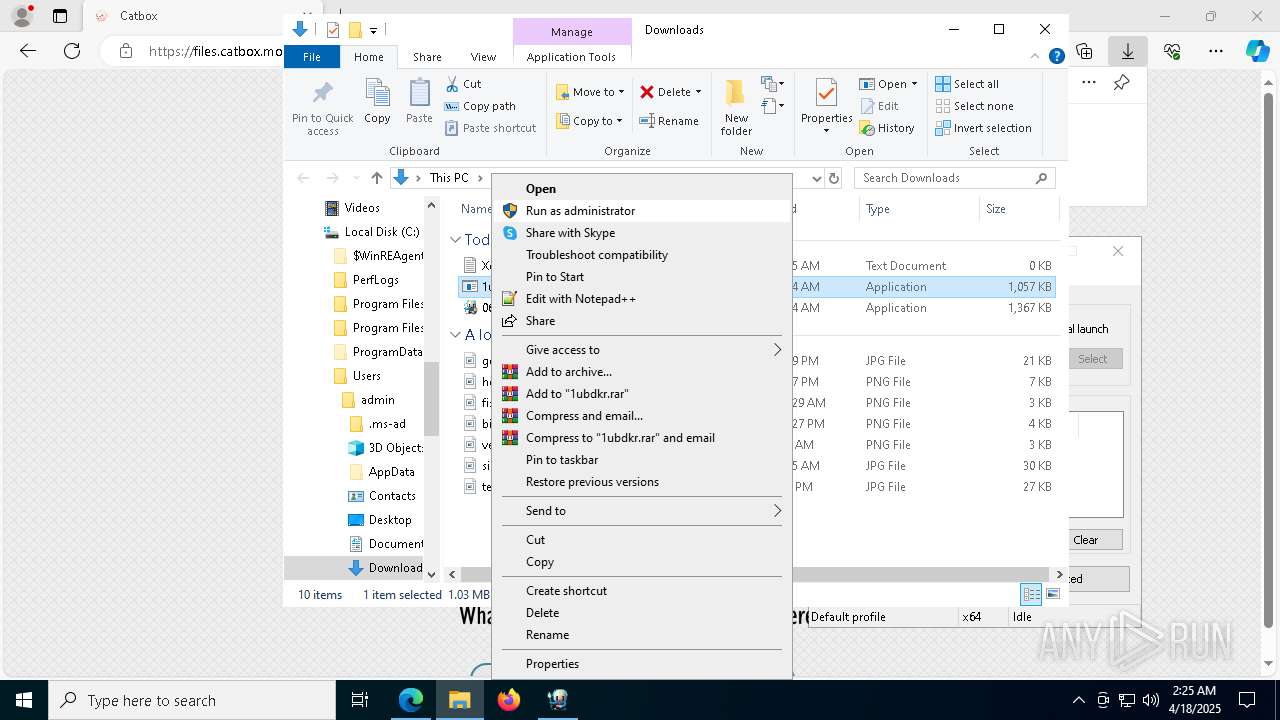1280x720 pixels.
Task: Open Application Tools tab
Action: point(571,57)
